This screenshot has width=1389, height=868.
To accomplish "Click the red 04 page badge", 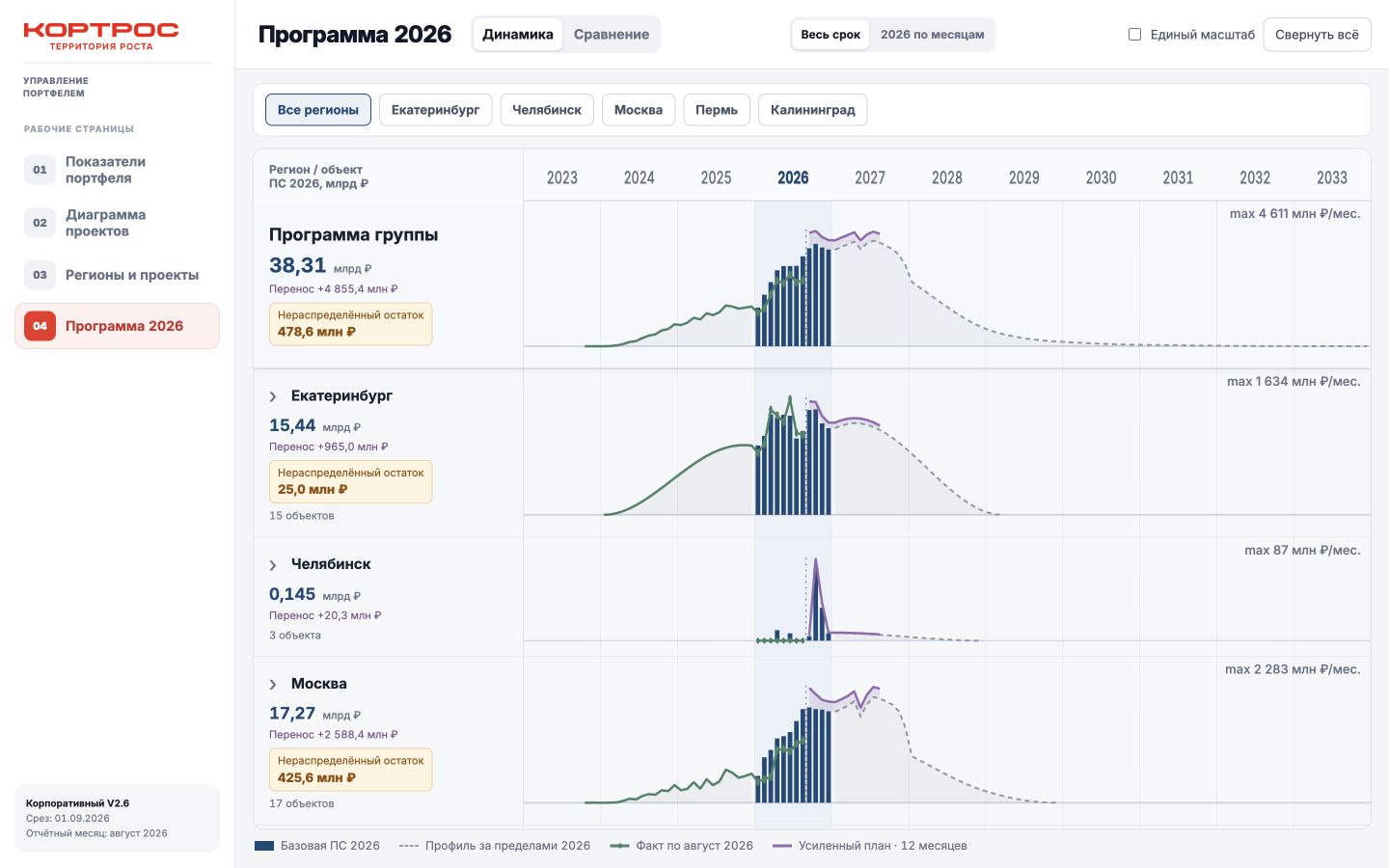I will [x=40, y=326].
